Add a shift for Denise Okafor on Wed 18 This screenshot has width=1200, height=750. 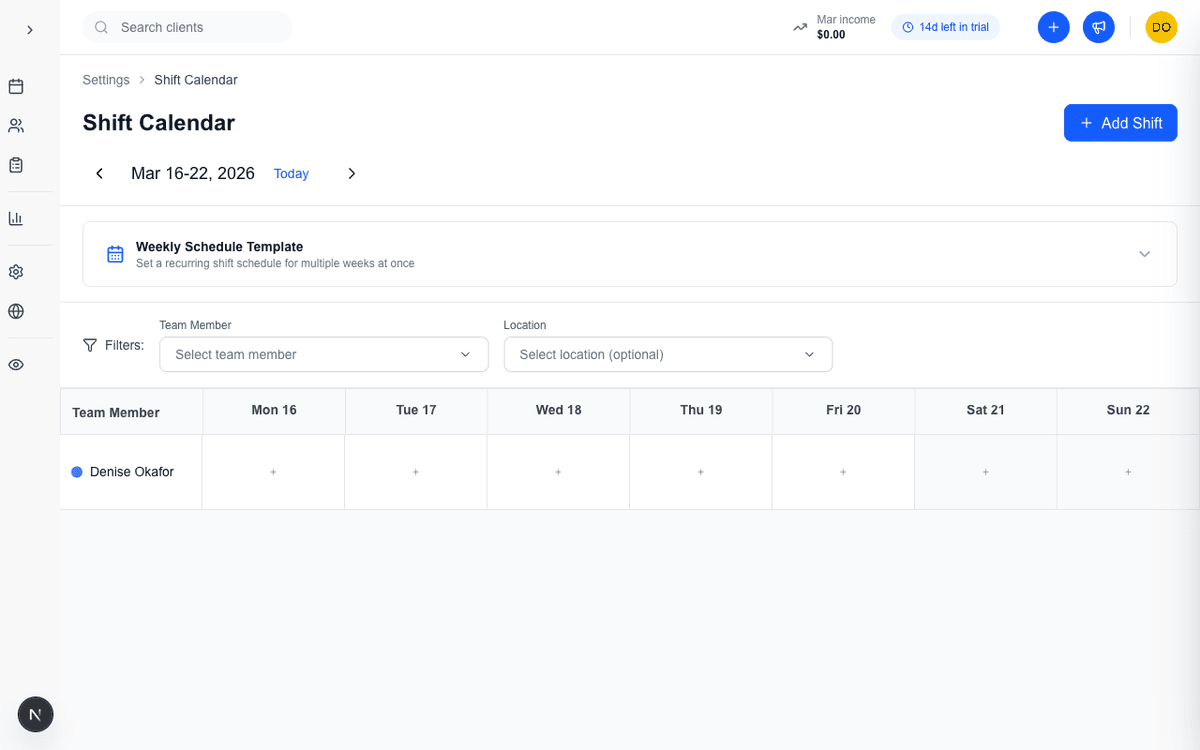click(x=558, y=471)
